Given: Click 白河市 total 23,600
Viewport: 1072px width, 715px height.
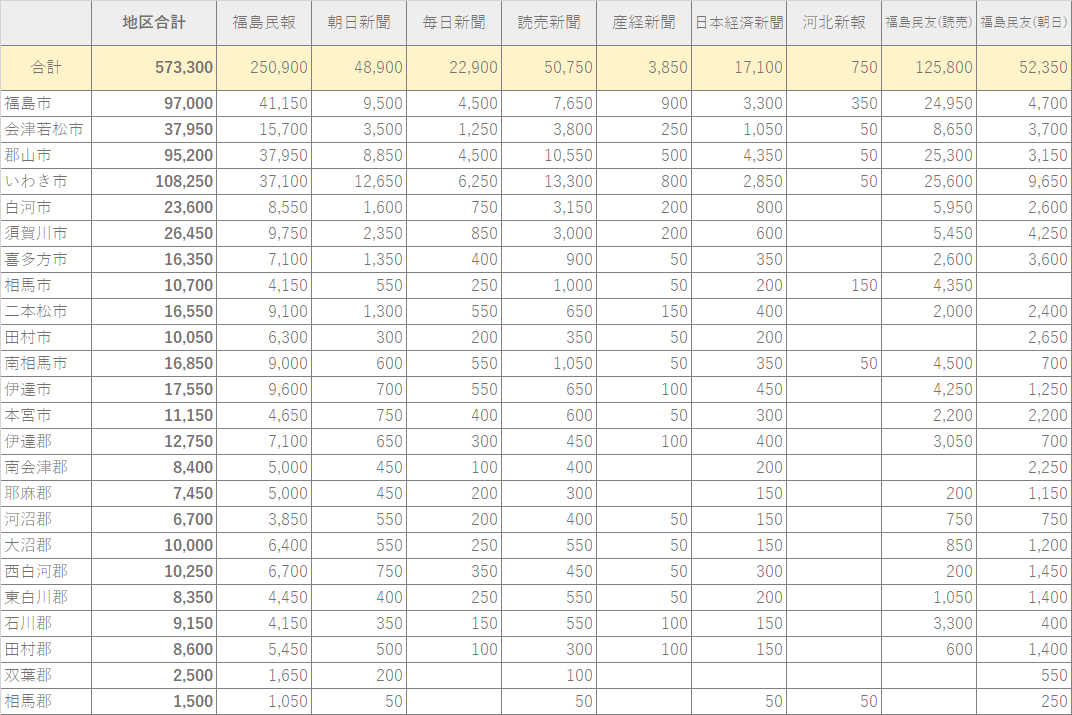Looking at the screenshot, I should coord(154,208).
